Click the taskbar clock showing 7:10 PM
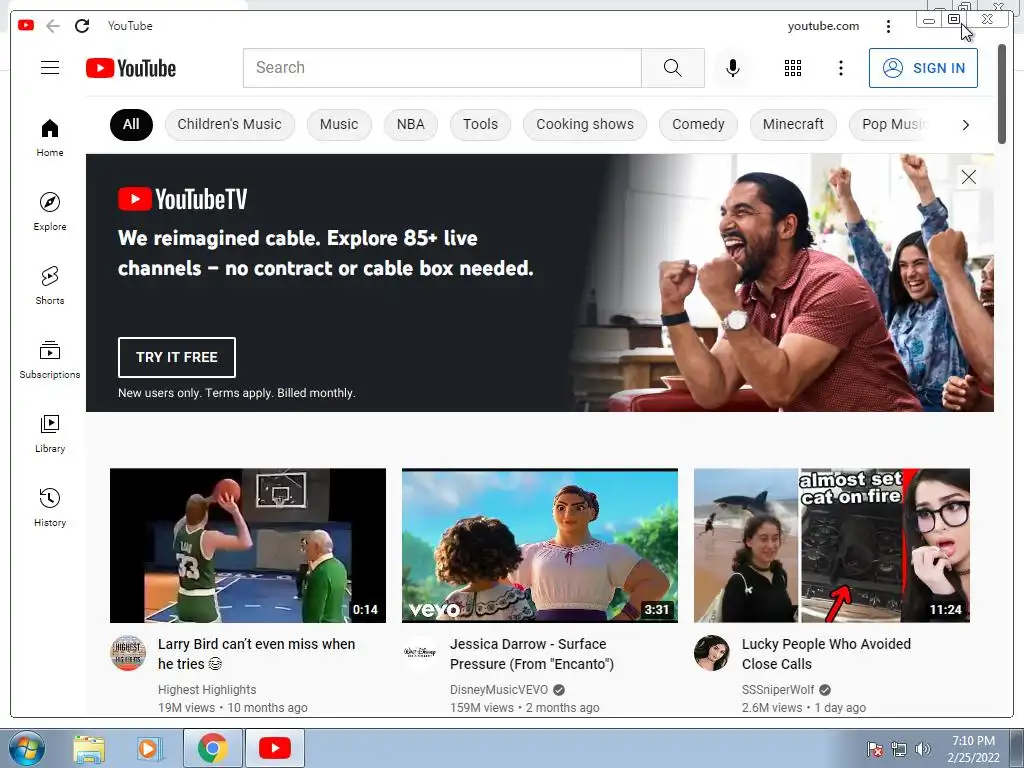1024x768 pixels. 973,749
